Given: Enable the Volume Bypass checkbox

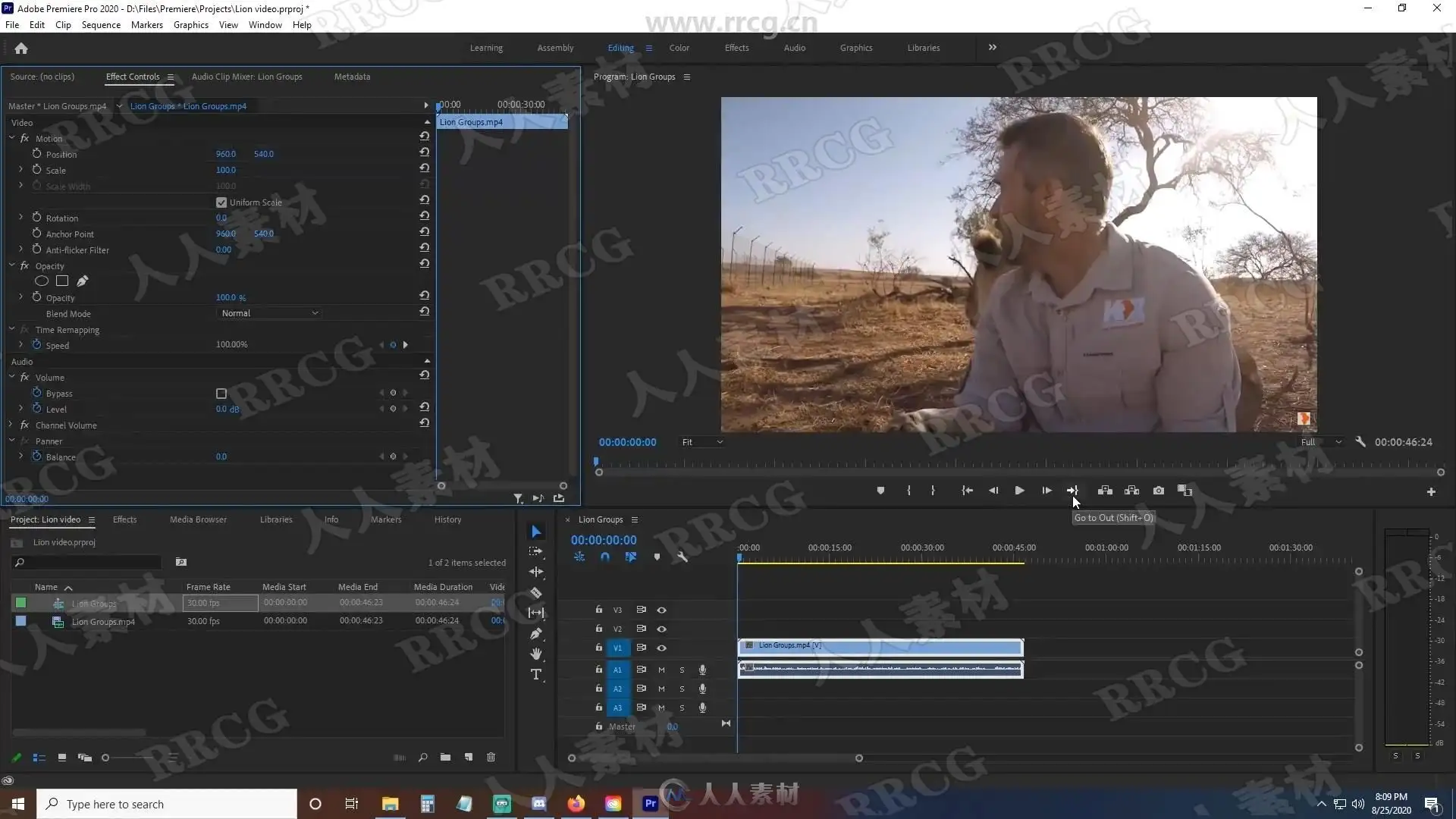Looking at the screenshot, I should 221,394.
